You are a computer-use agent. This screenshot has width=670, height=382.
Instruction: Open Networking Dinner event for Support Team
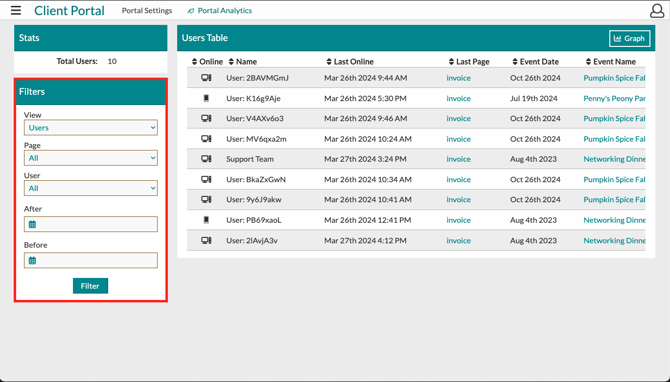tap(614, 159)
